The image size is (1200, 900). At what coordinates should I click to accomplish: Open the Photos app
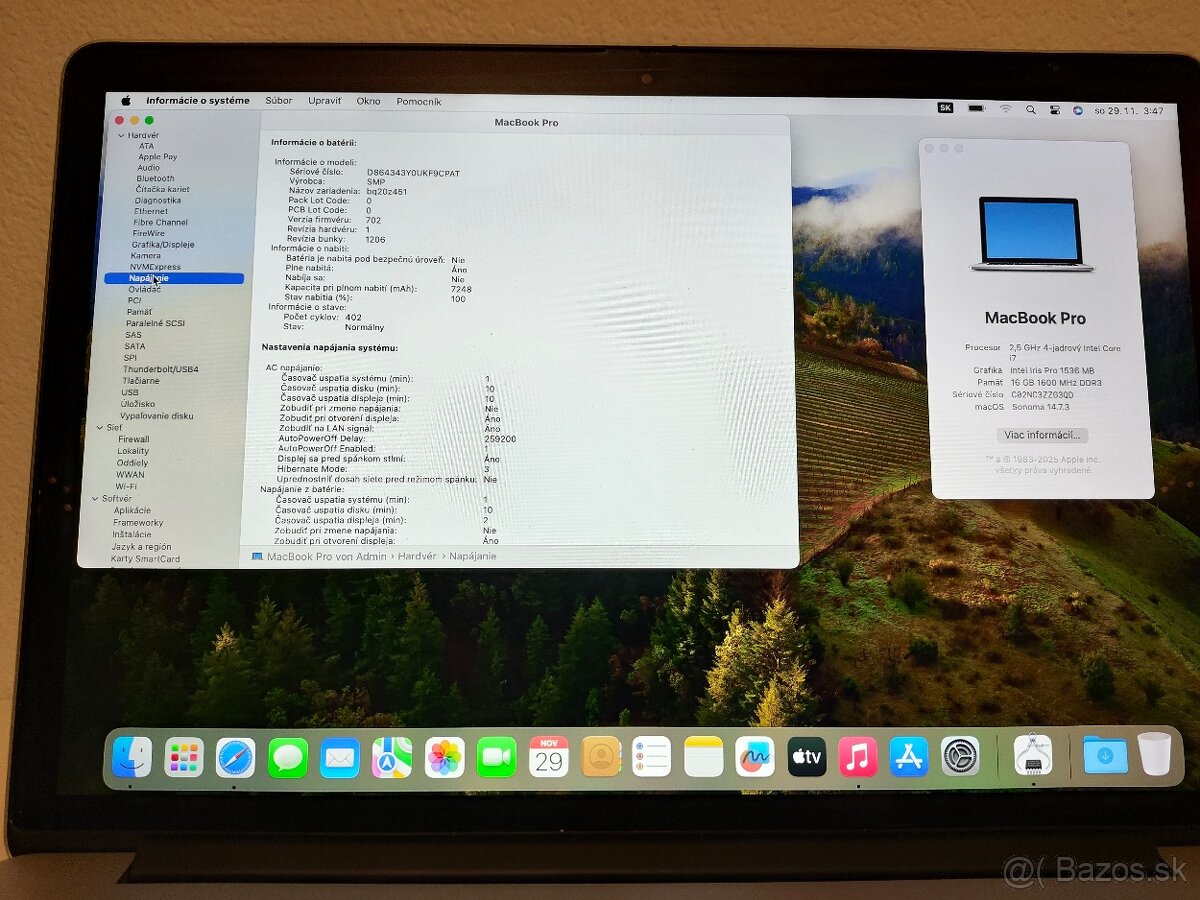[x=442, y=757]
